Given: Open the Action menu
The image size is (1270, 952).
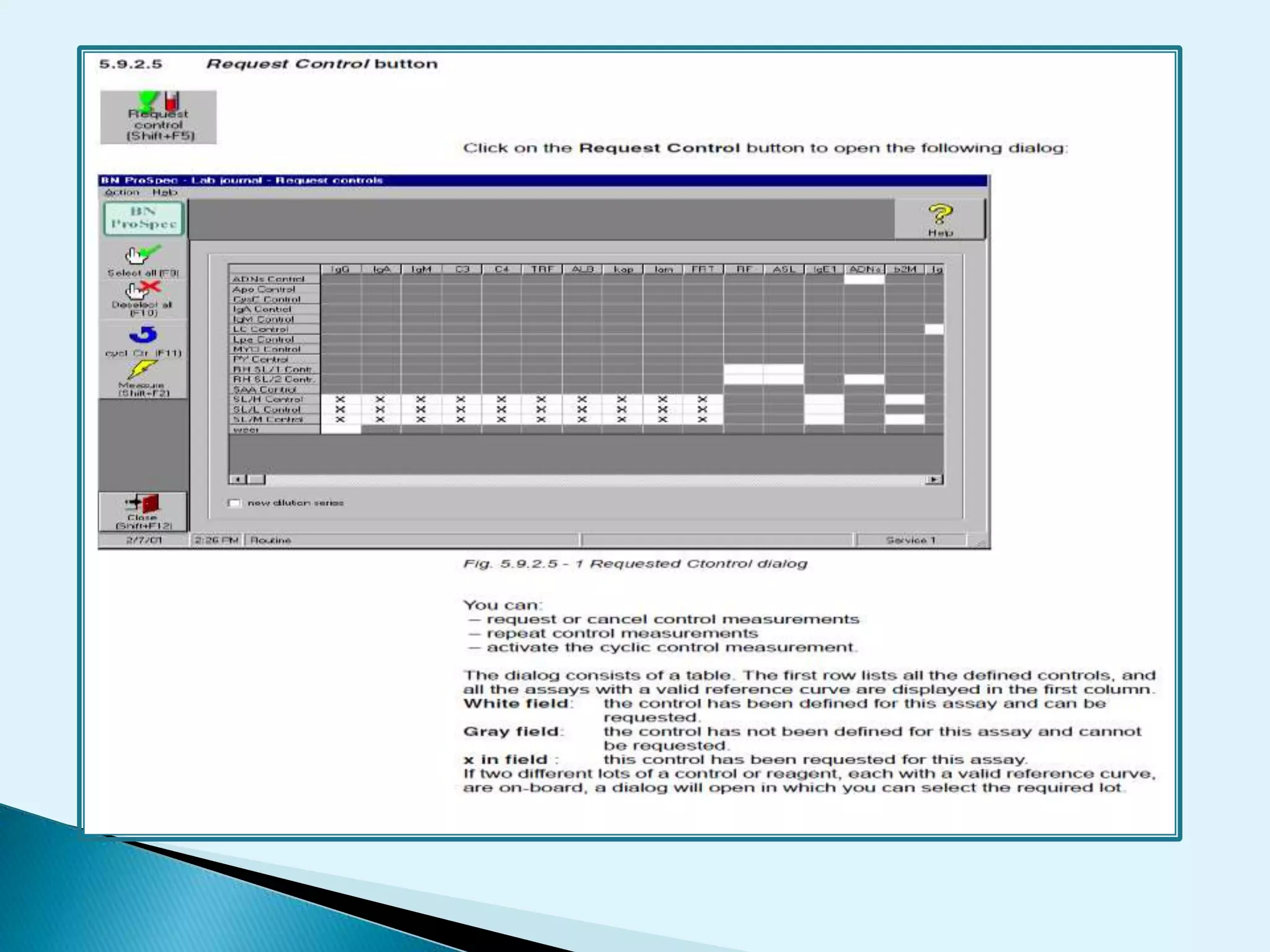Looking at the screenshot, I should tap(122, 192).
